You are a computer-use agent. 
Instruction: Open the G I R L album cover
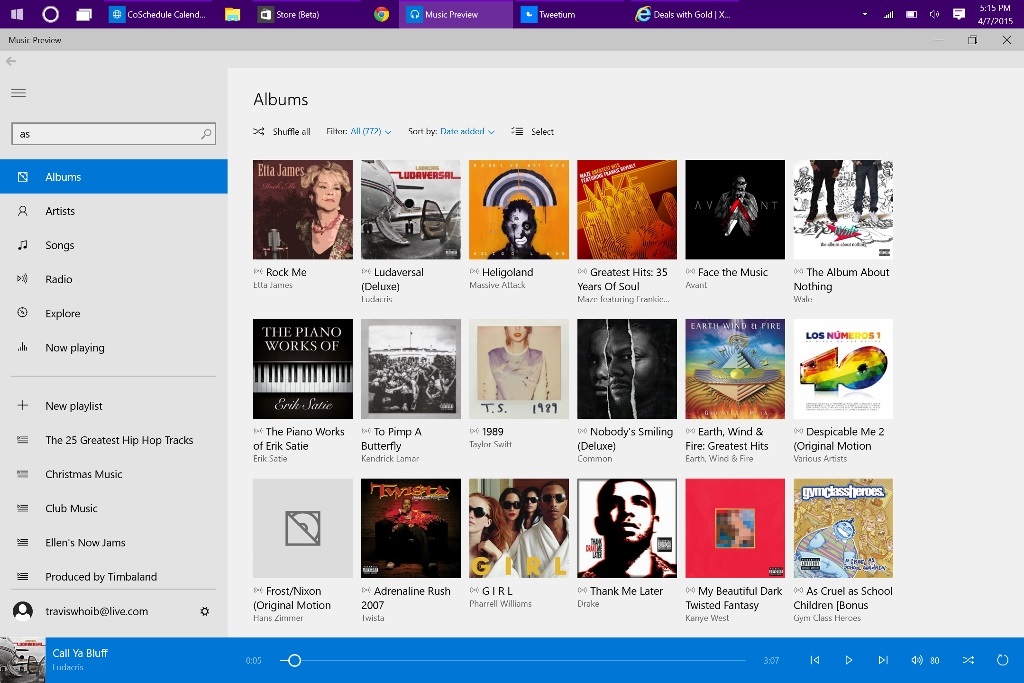(519, 528)
